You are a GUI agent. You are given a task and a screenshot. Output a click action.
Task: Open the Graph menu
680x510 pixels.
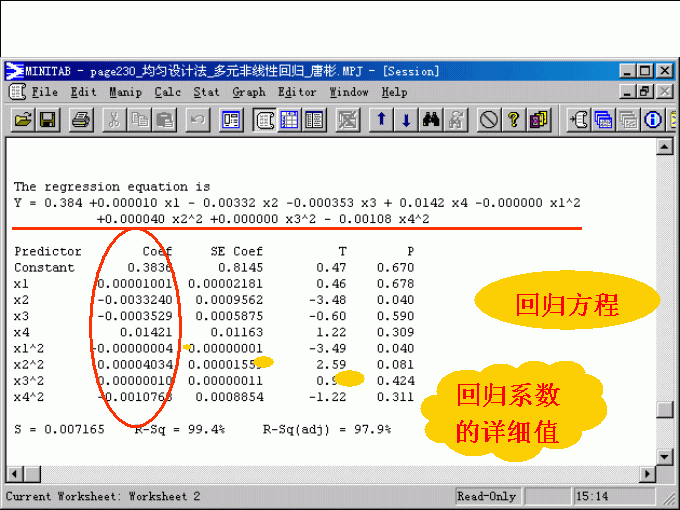point(248,92)
